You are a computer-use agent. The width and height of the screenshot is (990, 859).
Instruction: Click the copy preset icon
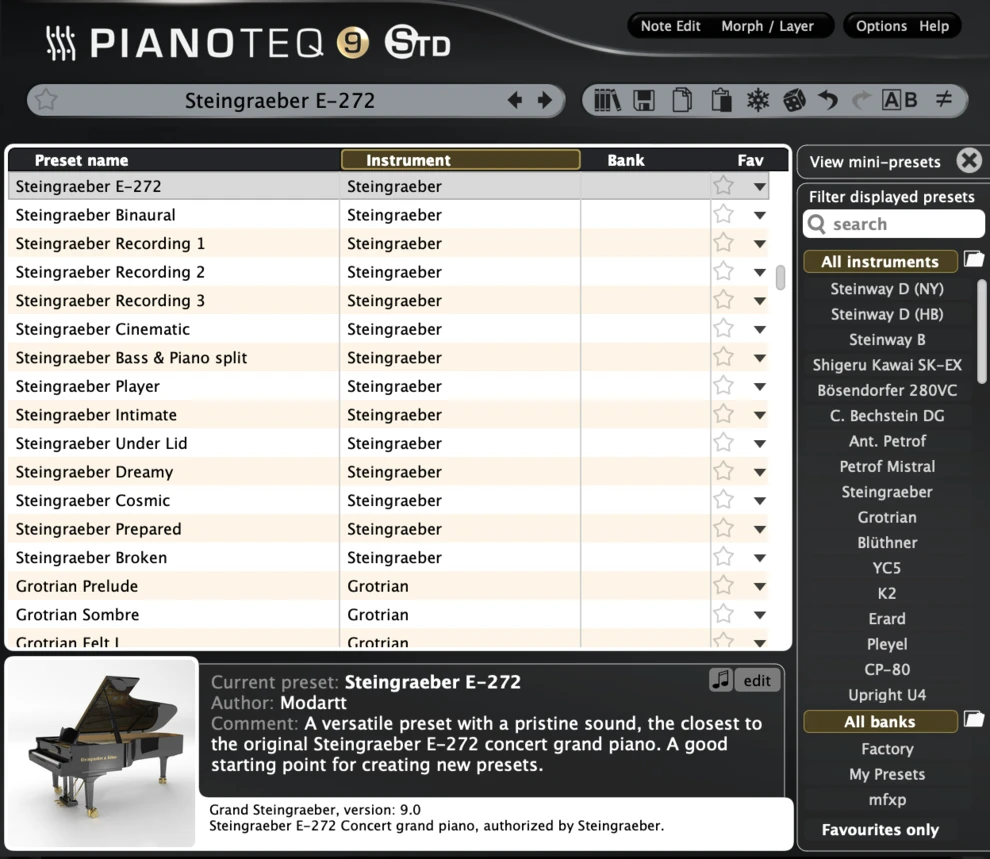coord(682,100)
